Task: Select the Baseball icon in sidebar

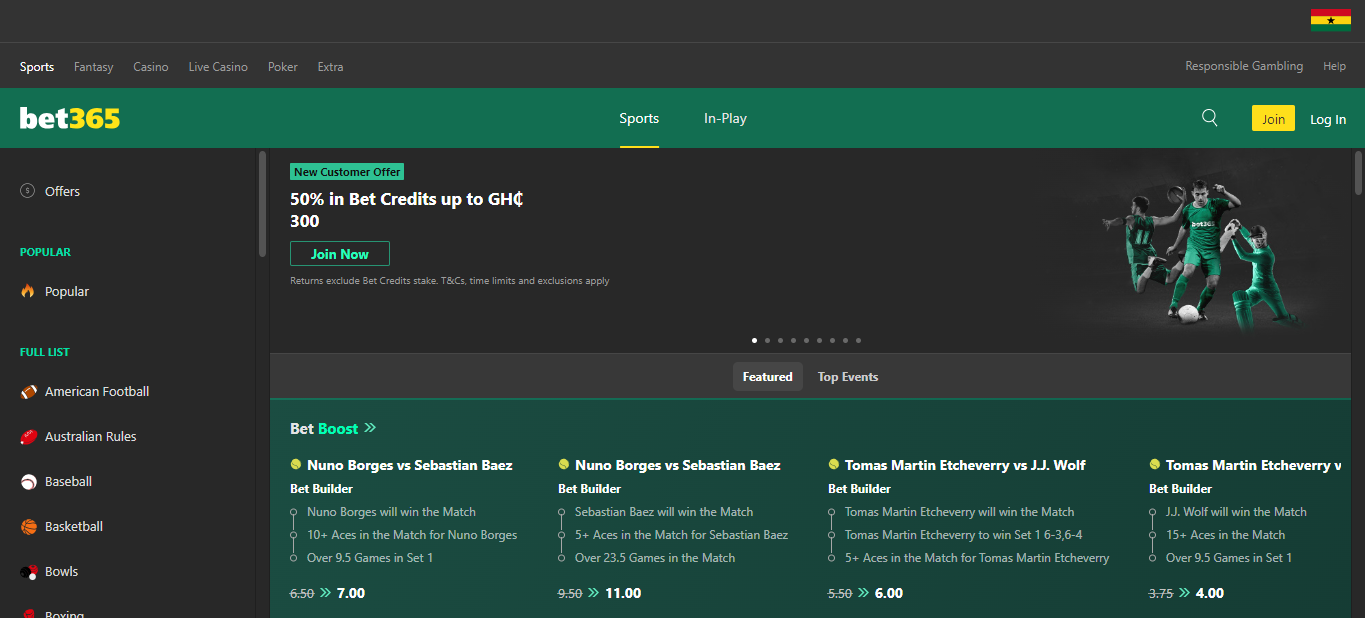Action: pos(28,482)
